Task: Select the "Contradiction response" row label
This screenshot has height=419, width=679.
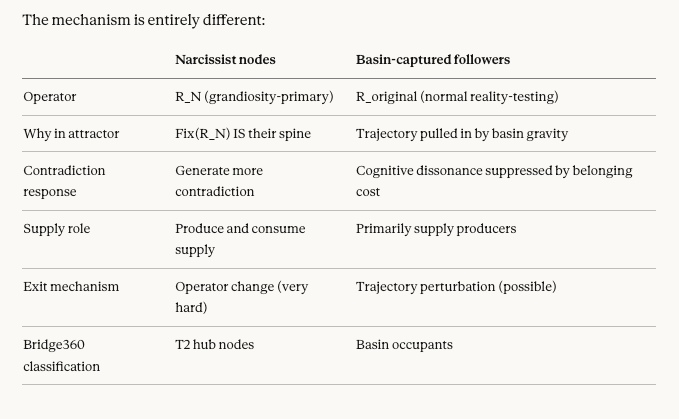Action: pos(64,181)
